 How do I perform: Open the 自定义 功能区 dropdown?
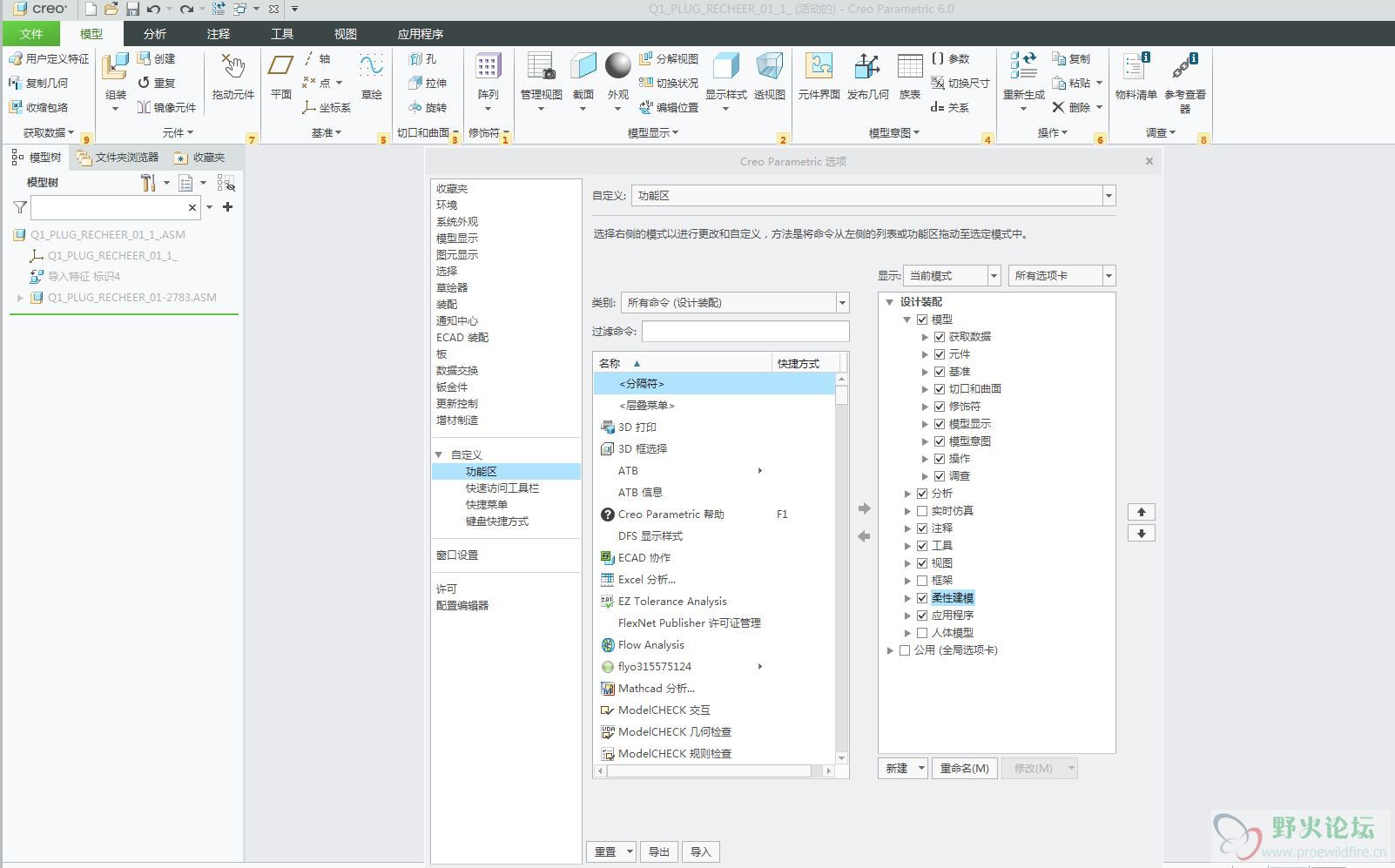(x=1109, y=196)
